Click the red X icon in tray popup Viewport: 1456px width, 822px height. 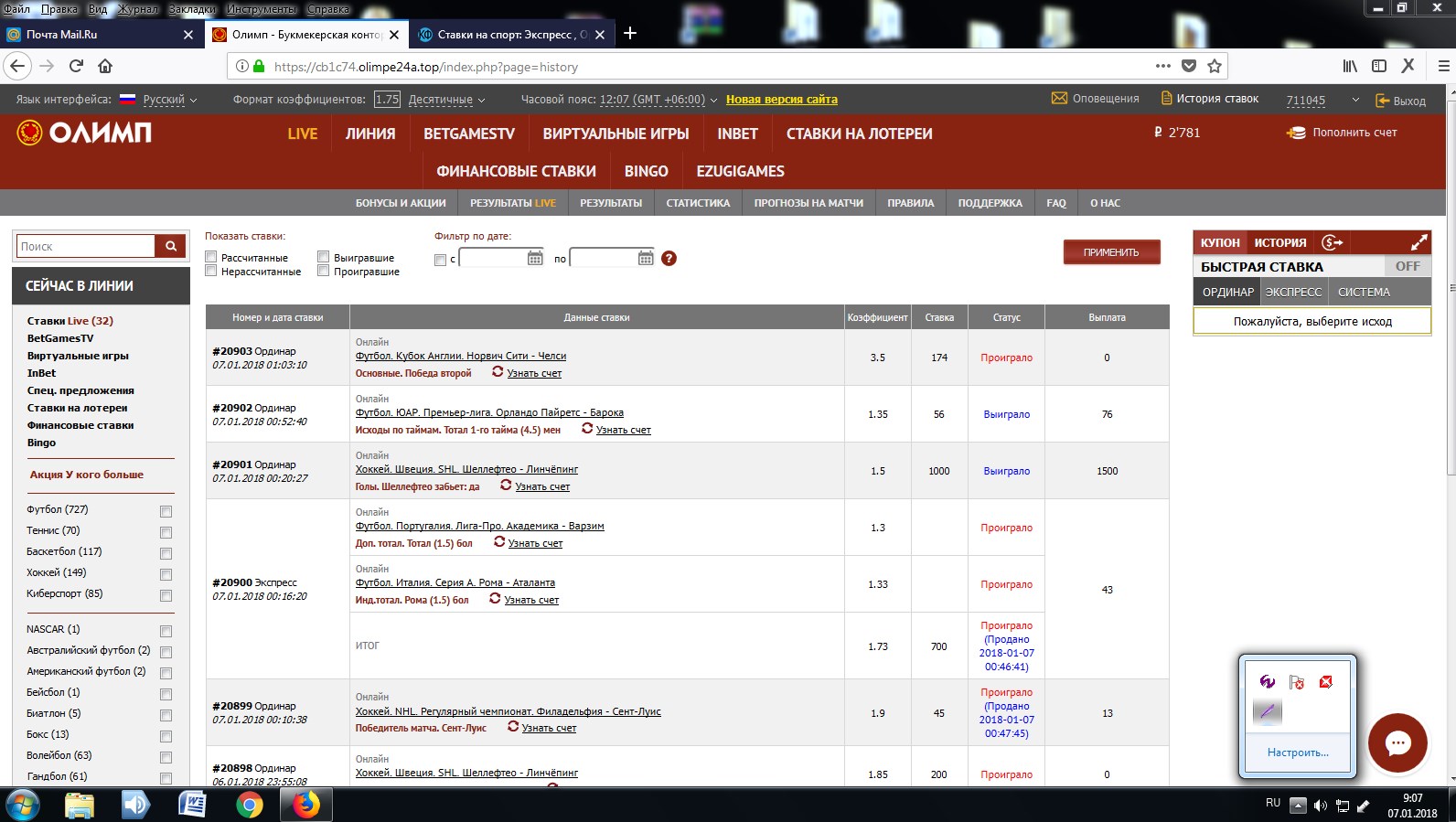point(1326,682)
